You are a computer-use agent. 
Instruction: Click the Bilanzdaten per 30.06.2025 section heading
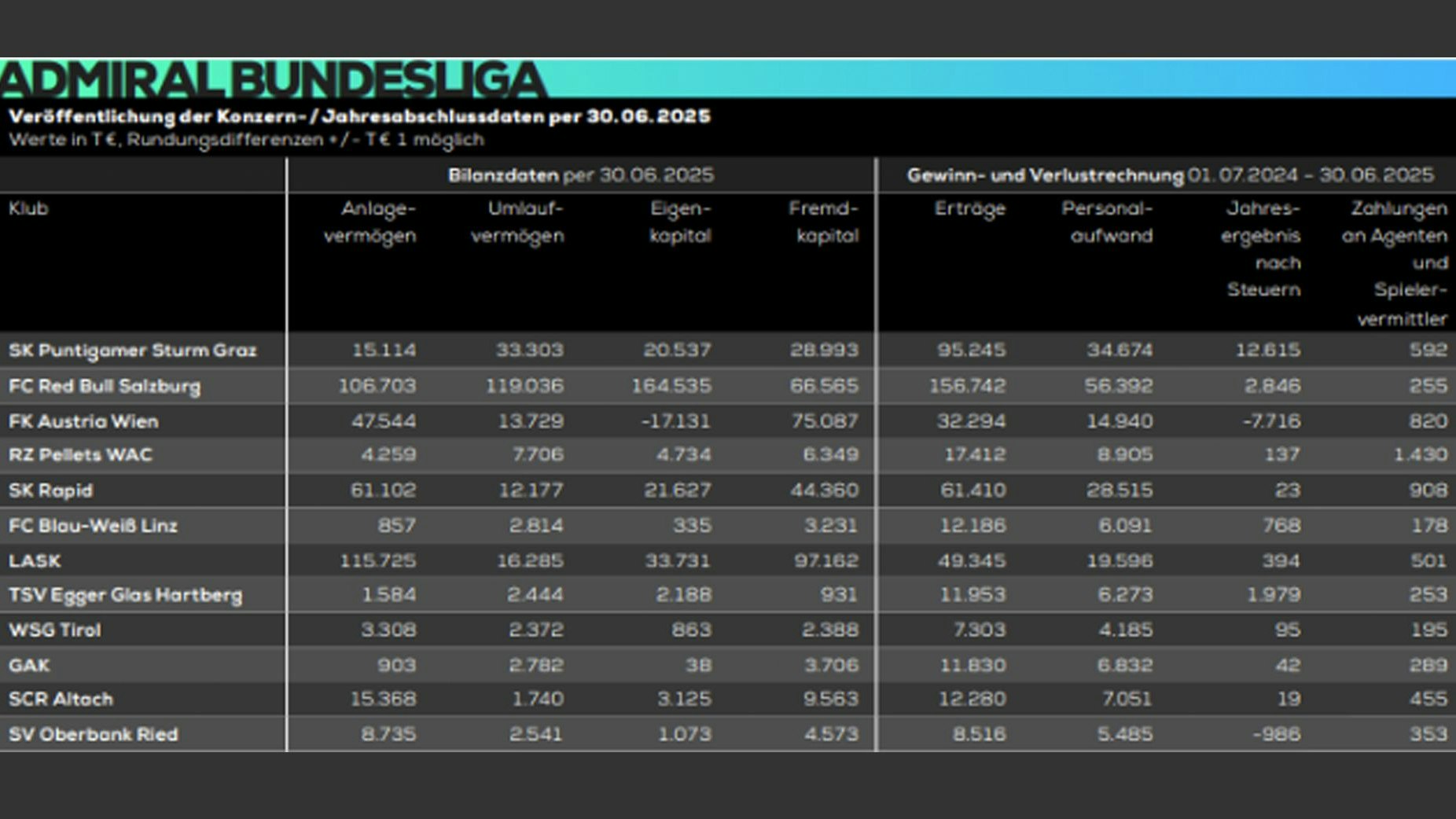pyautogui.click(x=580, y=175)
